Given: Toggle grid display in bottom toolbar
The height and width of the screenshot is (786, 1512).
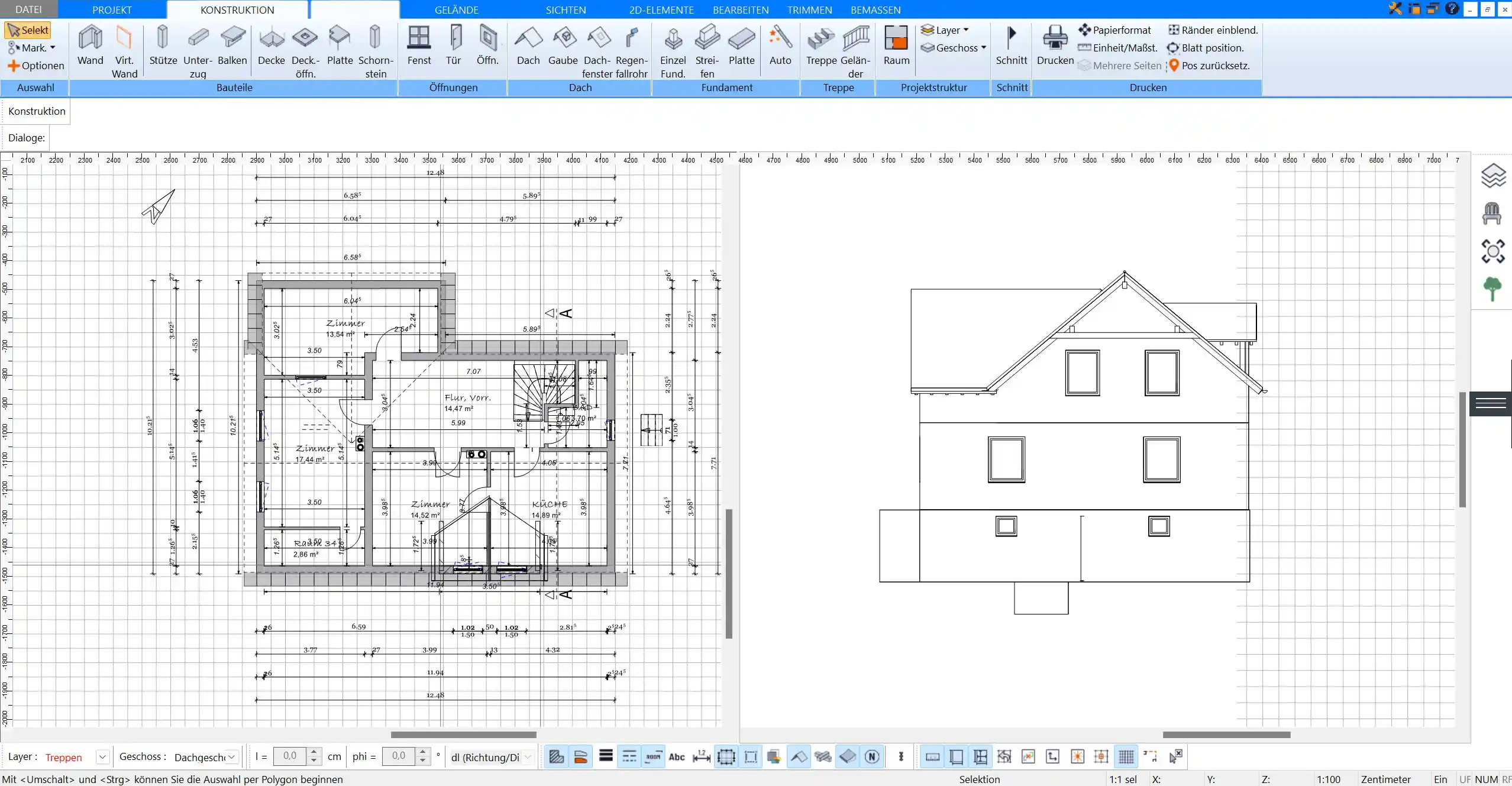Looking at the screenshot, I should 1126,756.
